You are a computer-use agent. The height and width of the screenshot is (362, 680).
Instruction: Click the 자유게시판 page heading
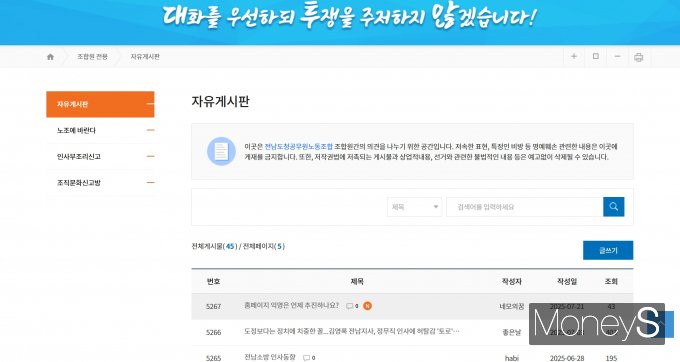[221, 101]
